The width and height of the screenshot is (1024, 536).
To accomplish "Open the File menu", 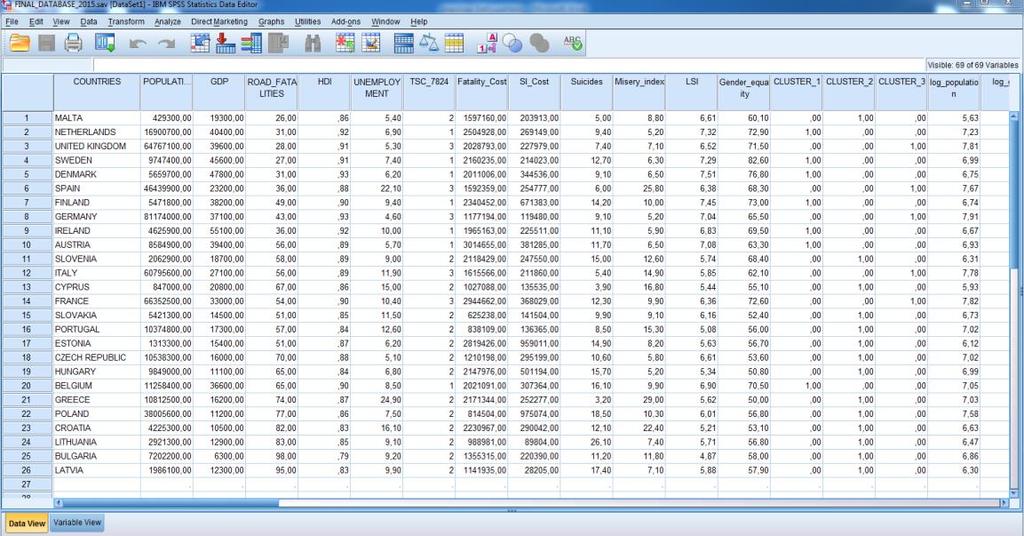I will pos(12,22).
